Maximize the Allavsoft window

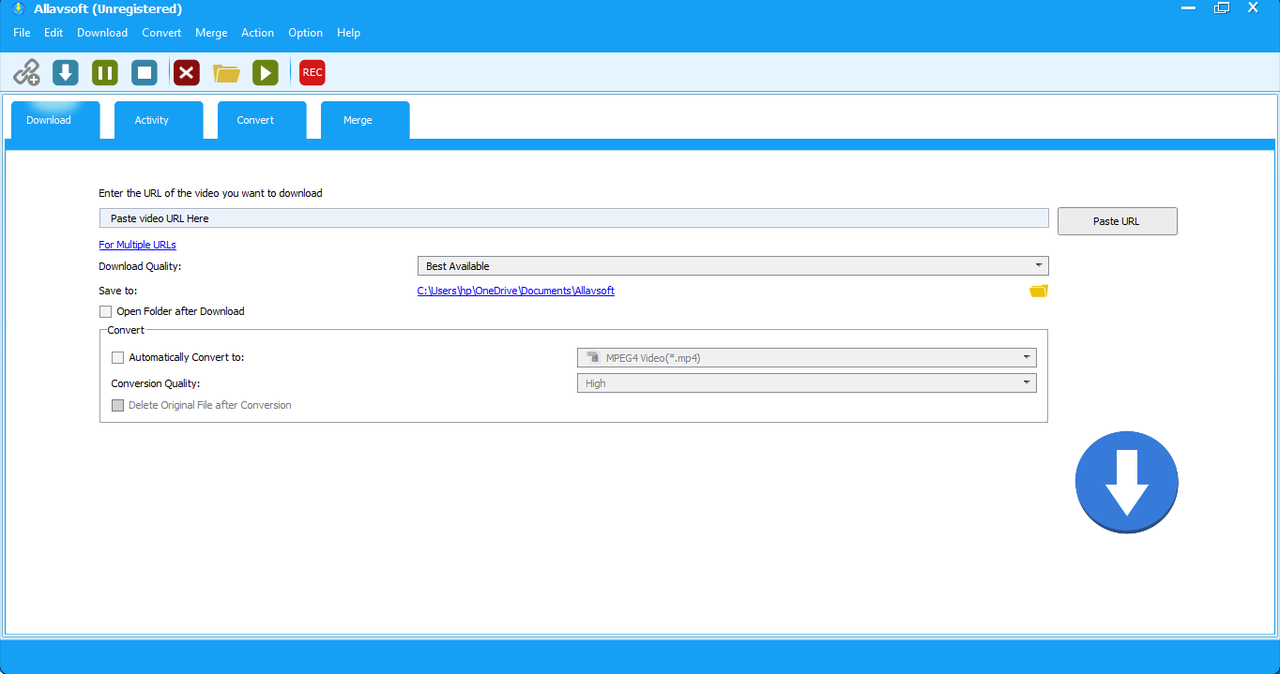pos(1221,8)
